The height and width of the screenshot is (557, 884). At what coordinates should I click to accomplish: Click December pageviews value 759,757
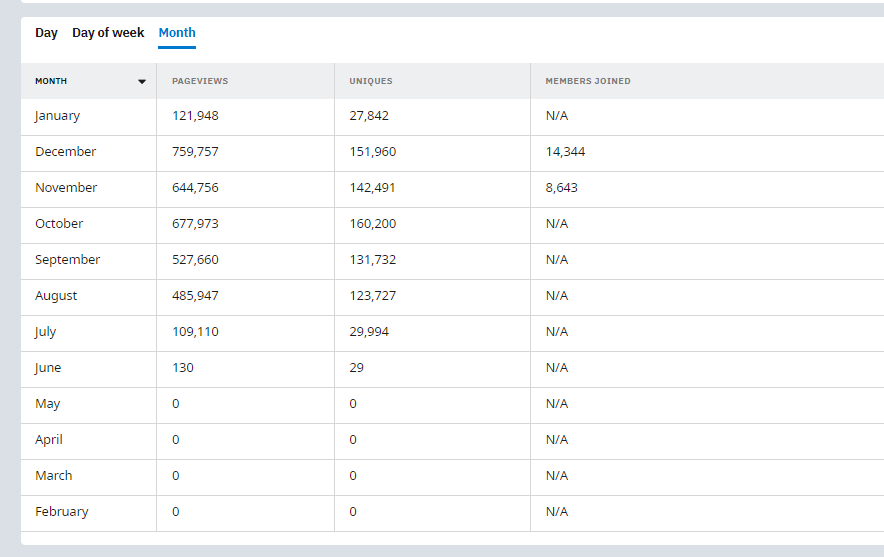tap(195, 152)
